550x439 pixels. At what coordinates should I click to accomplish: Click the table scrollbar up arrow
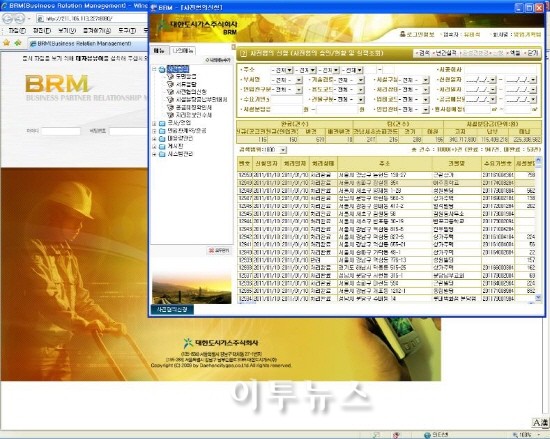pyautogui.click(x=538, y=160)
